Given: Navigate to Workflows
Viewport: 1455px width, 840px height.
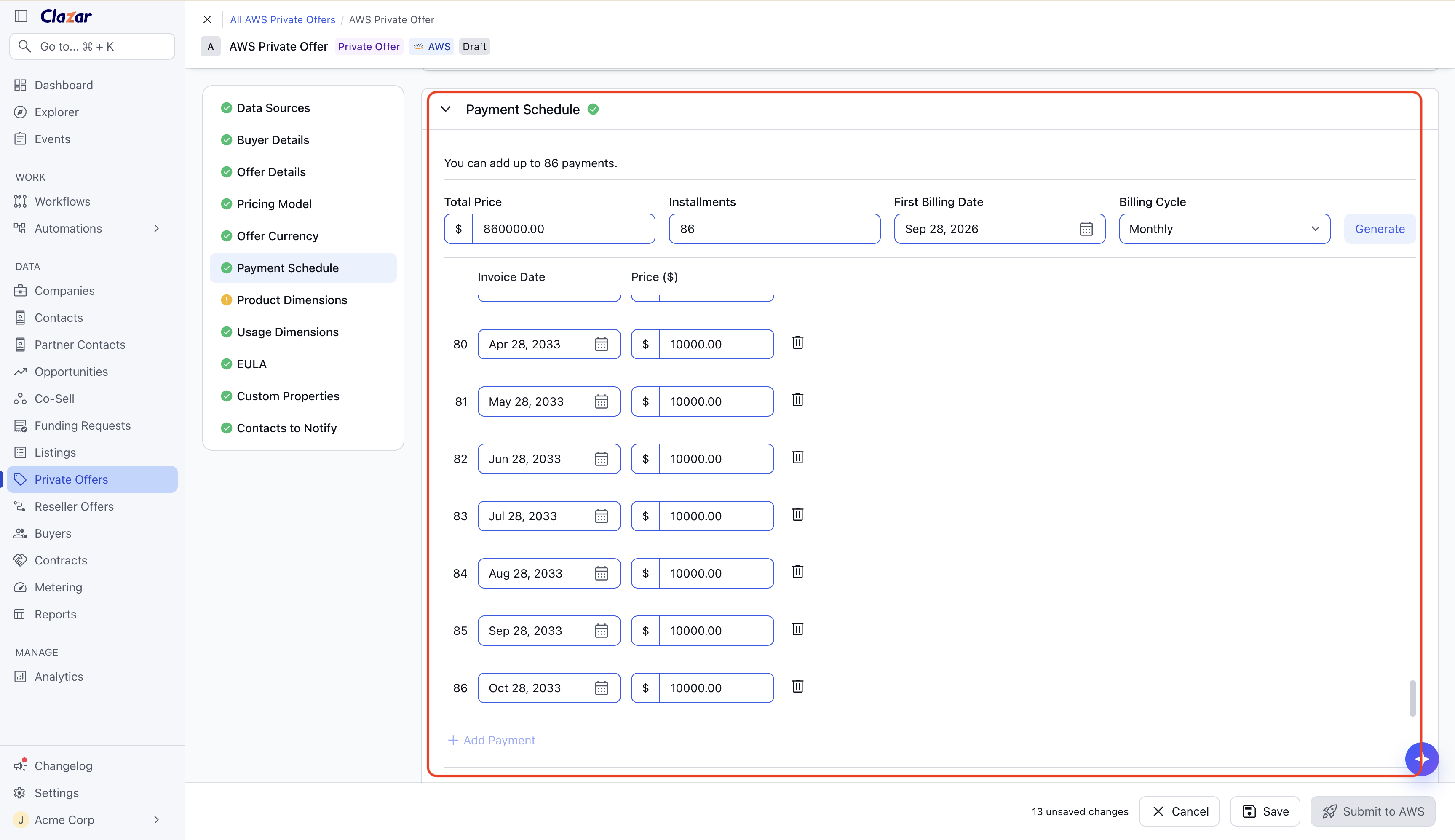Looking at the screenshot, I should tap(92, 201).
